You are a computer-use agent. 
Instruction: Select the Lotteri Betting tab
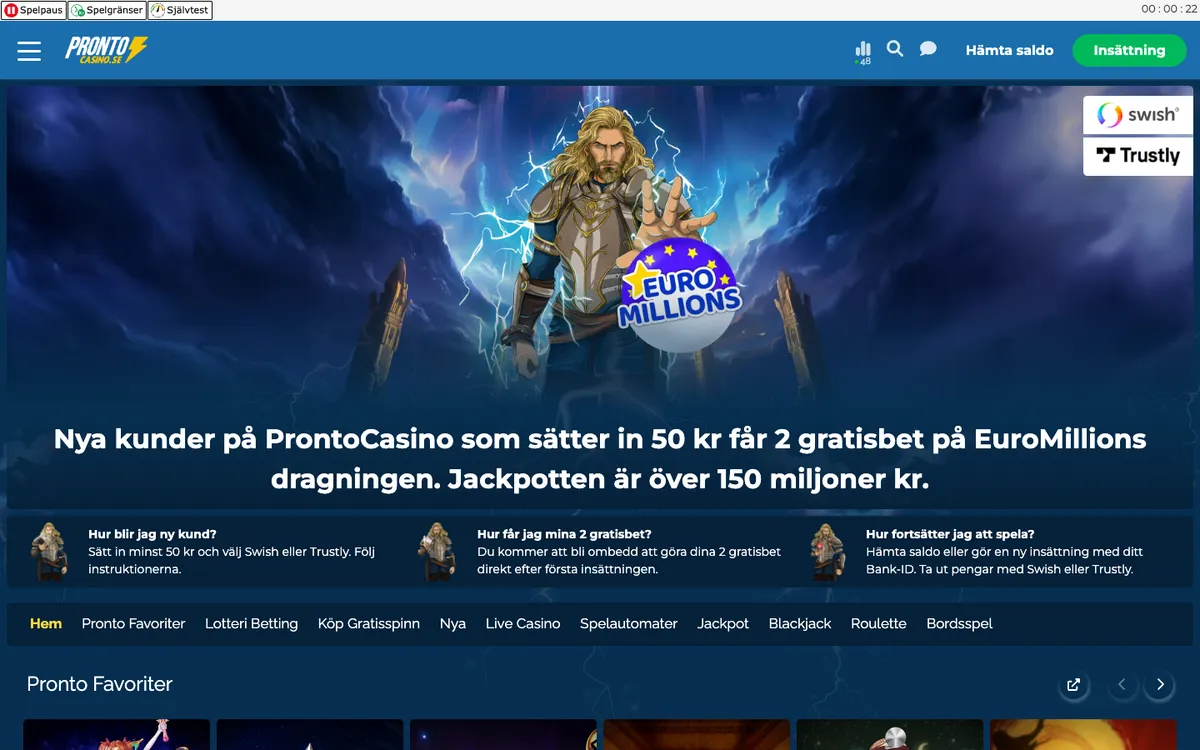[x=251, y=623]
